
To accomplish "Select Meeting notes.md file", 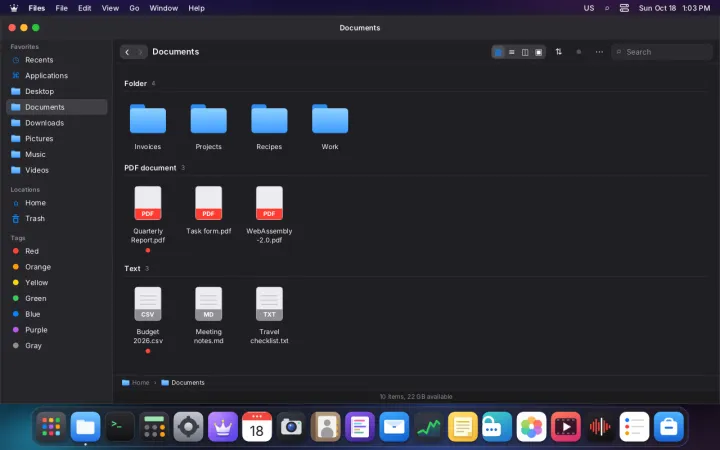I will 208,315.
